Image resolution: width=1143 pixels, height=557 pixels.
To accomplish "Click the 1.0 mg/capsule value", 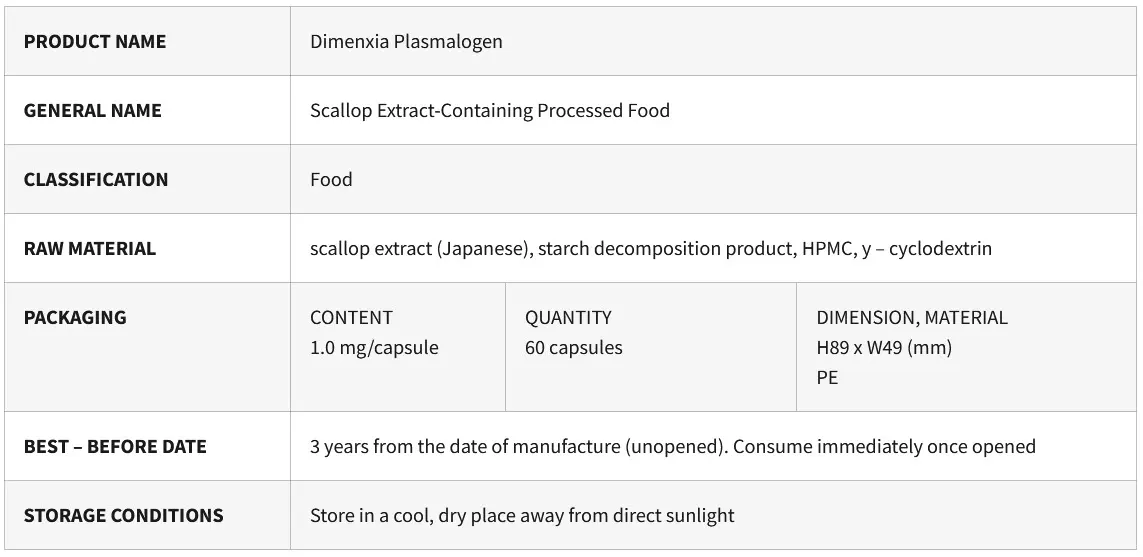I will tap(374, 347).
